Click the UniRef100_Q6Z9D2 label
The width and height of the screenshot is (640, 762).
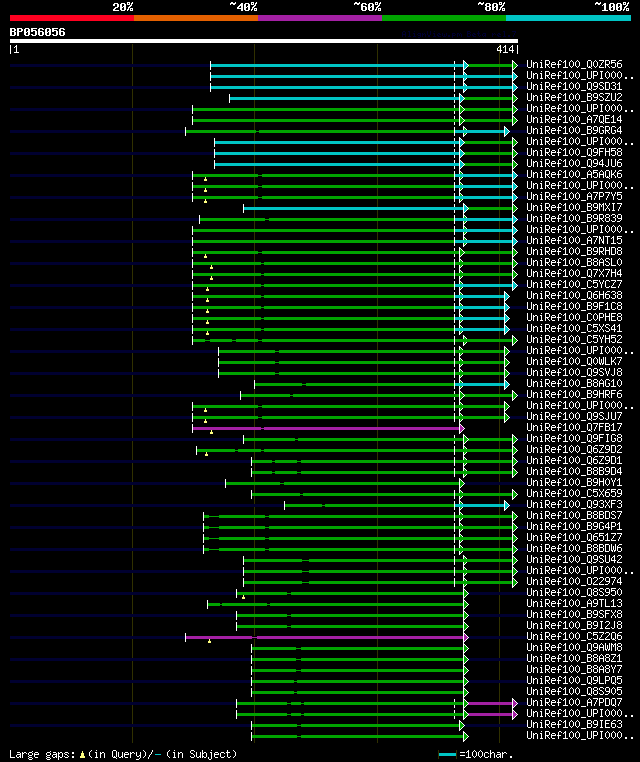(x=574, y=450)
